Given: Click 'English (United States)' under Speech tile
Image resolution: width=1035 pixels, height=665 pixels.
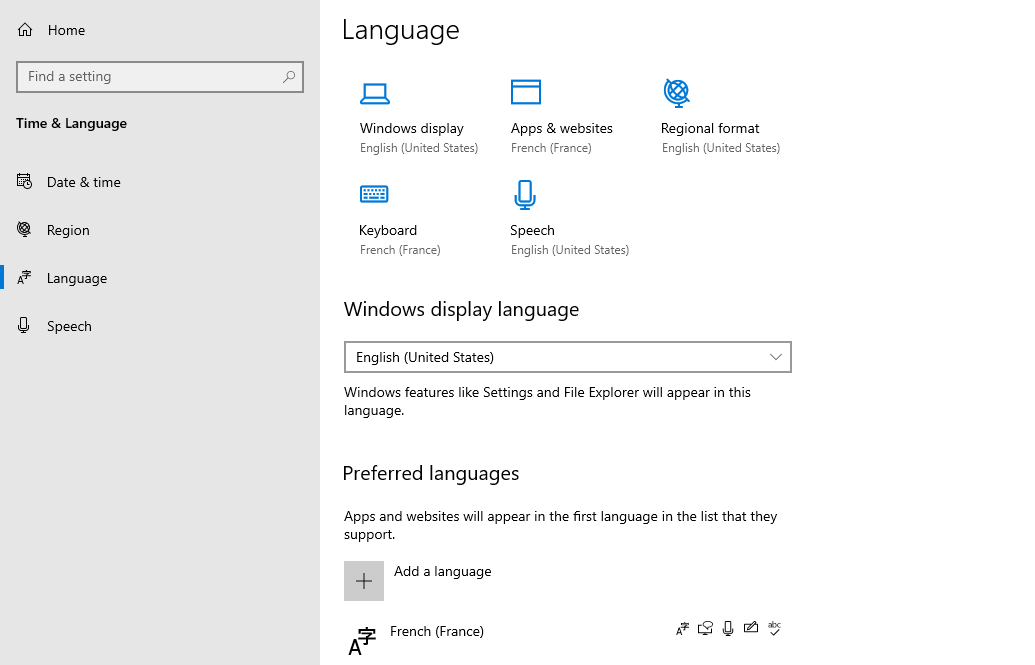Looking at the screenshot, I should (x=570, y=250).
